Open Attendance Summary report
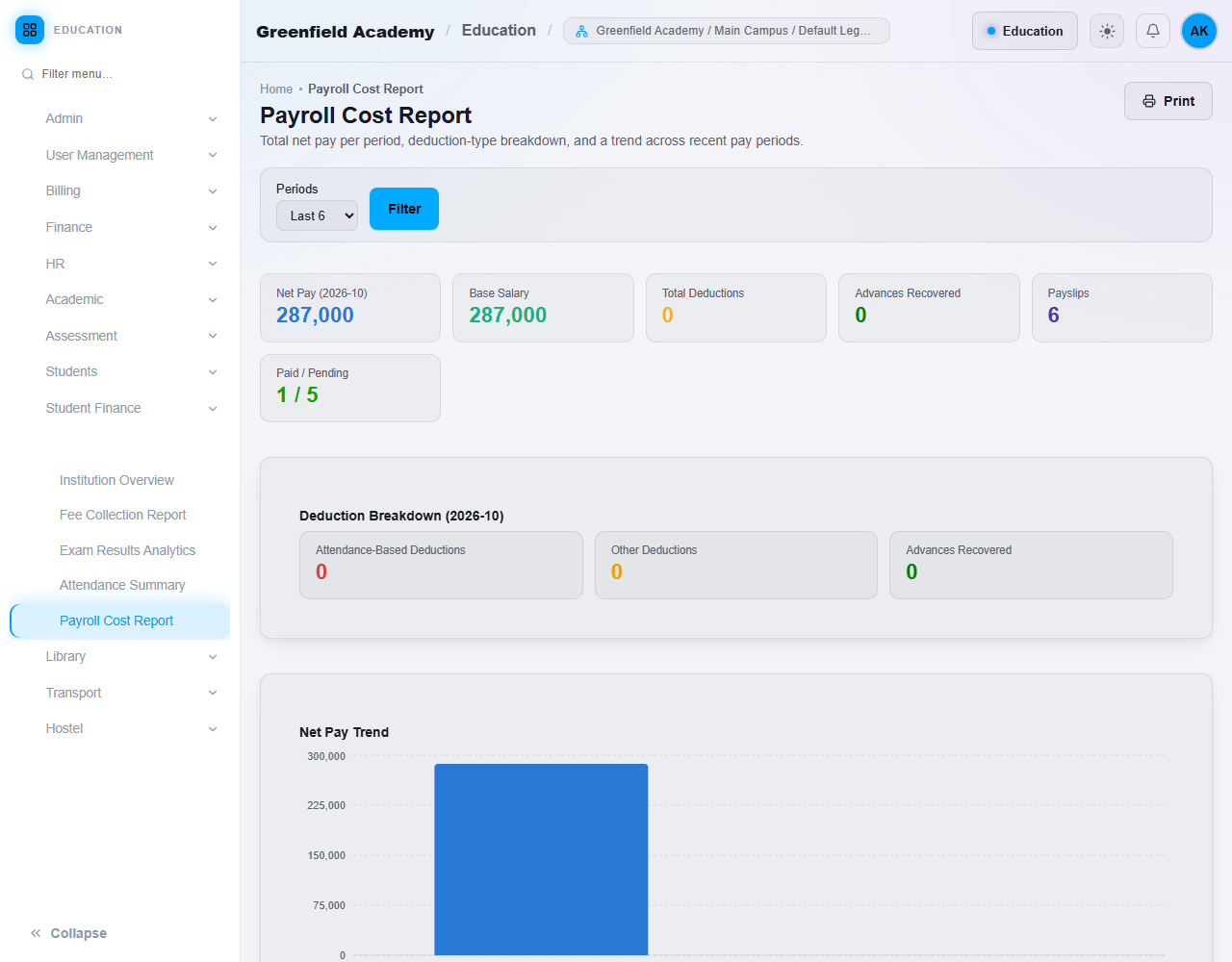The height and width of the screenshot is (962, 1232). [120, 585]
